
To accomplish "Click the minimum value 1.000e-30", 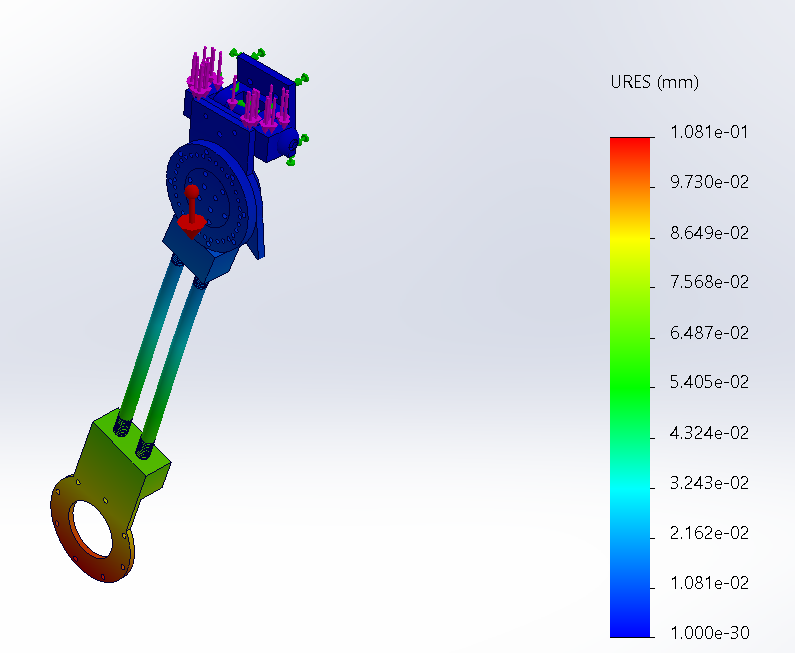I will (x=709, y=633).
